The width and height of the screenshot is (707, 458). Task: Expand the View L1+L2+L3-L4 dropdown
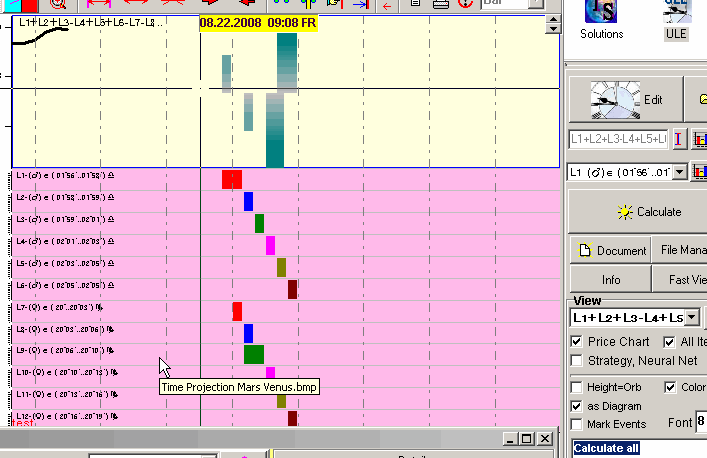(x=691, y=318)
